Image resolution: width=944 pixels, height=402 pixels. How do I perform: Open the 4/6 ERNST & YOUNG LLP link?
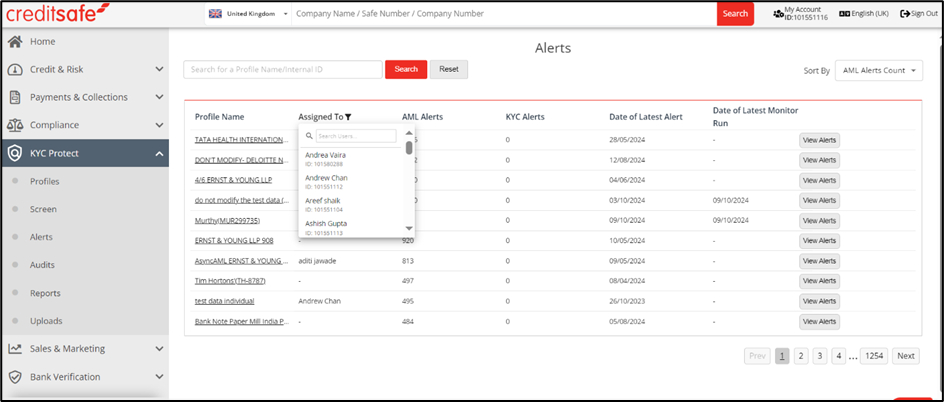click(x=233, y=180)
